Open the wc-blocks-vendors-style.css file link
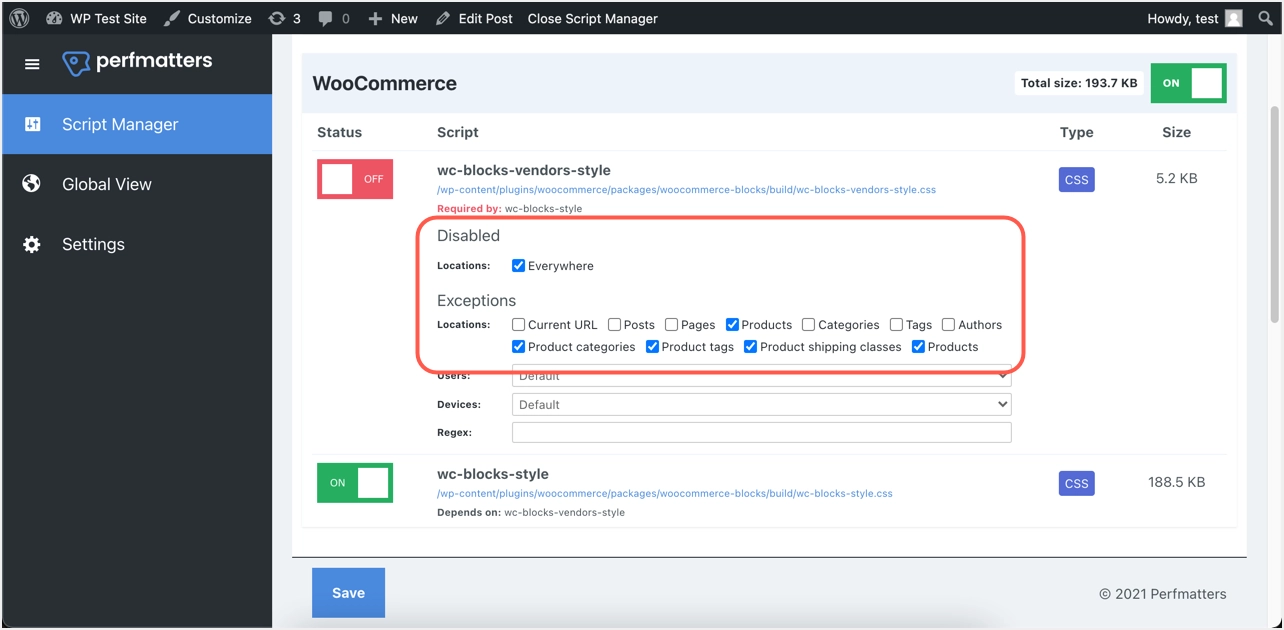This screenshot has width=1284, height=630. click(686, 190)
